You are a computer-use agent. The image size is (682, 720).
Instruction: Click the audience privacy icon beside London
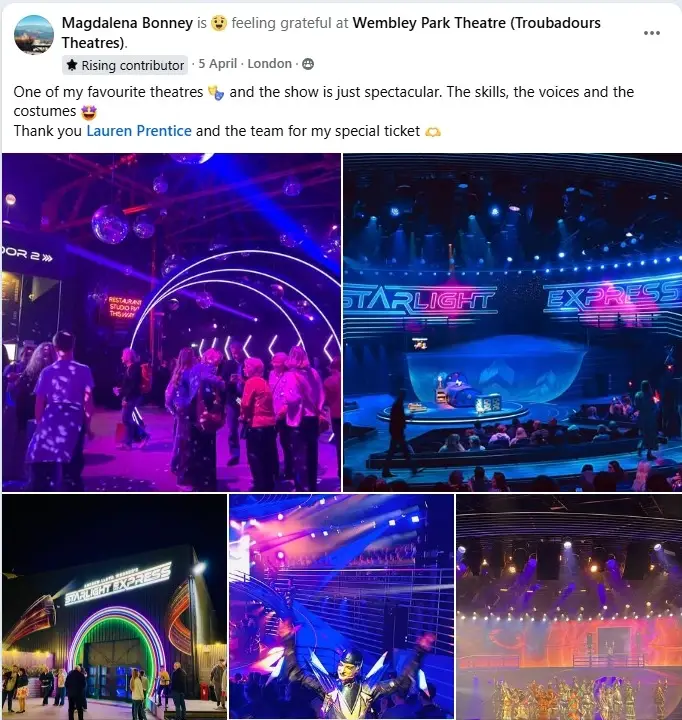coord(308,64)
